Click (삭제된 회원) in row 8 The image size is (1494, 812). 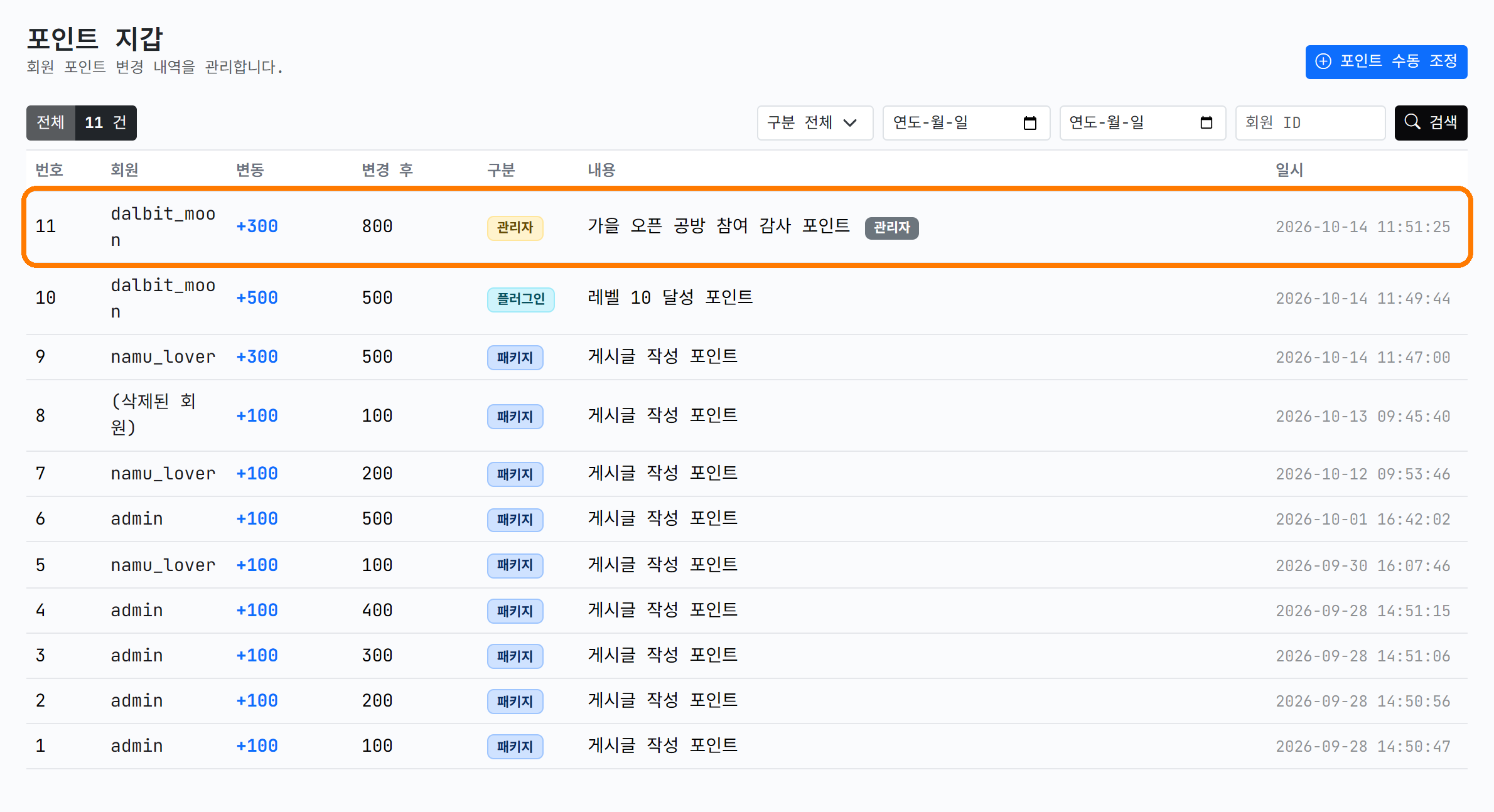point(153,414)
